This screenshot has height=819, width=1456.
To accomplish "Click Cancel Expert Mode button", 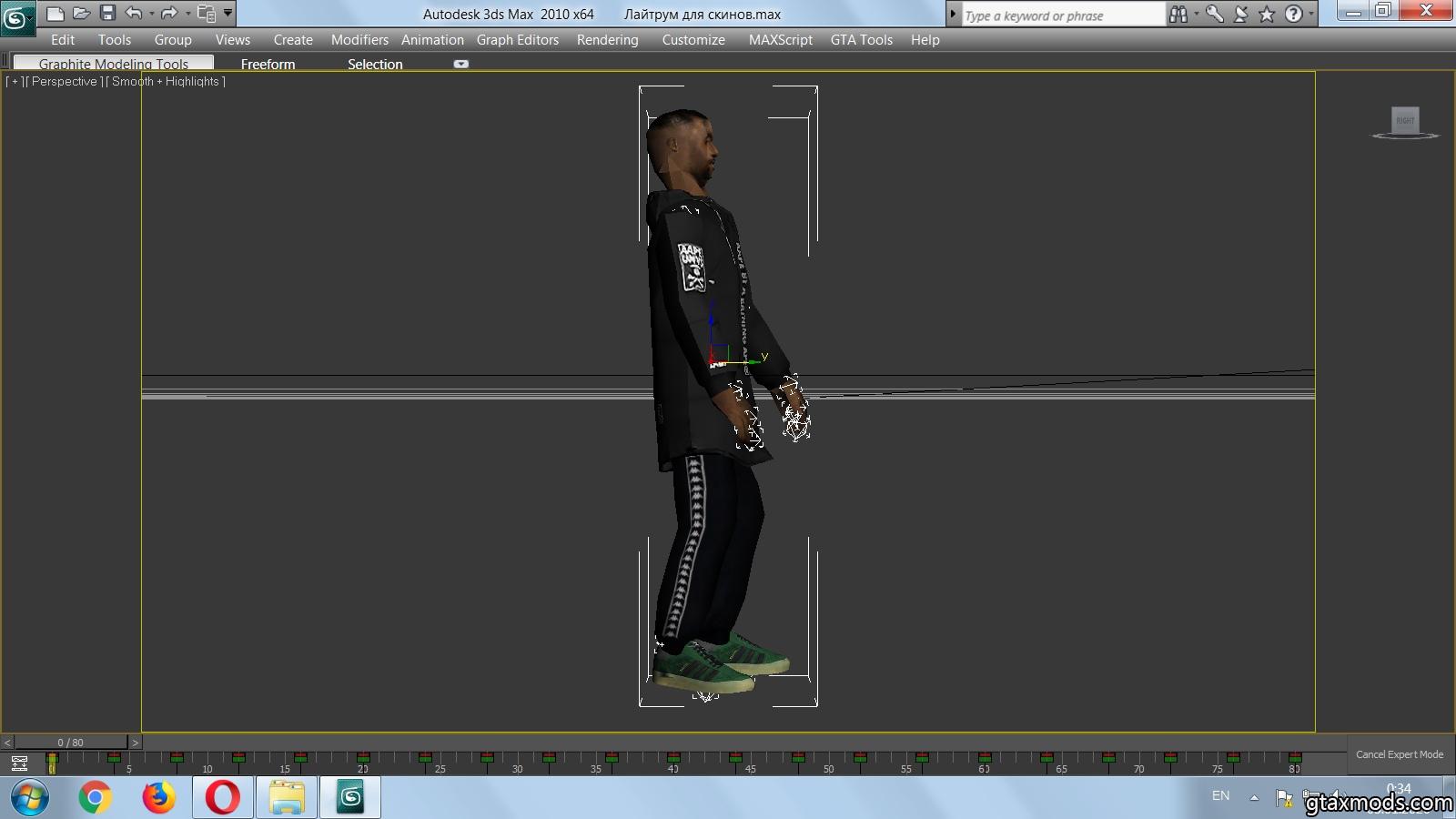I will (1399, 754).
